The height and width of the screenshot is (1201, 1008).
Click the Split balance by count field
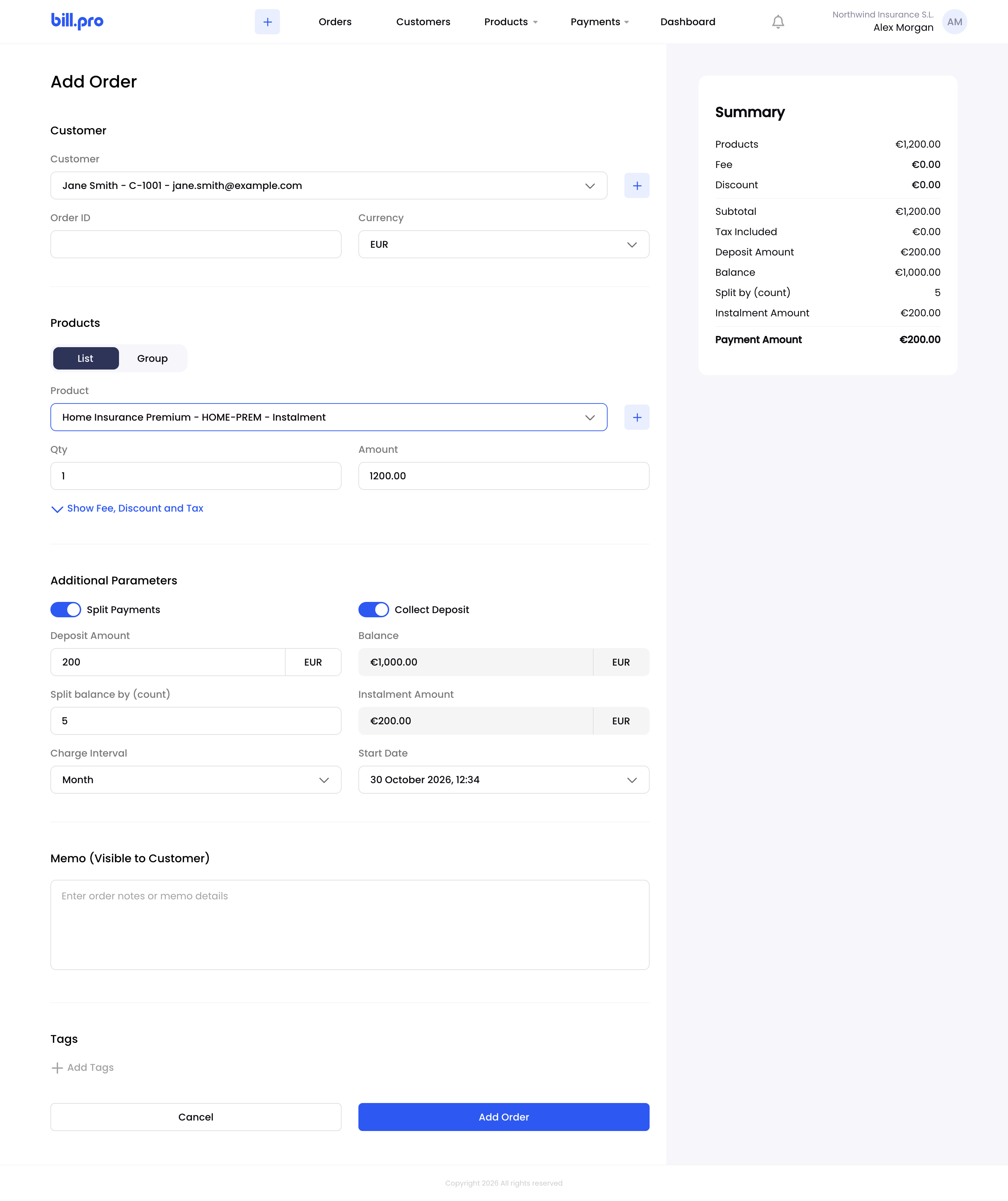(x=196, y=721)
